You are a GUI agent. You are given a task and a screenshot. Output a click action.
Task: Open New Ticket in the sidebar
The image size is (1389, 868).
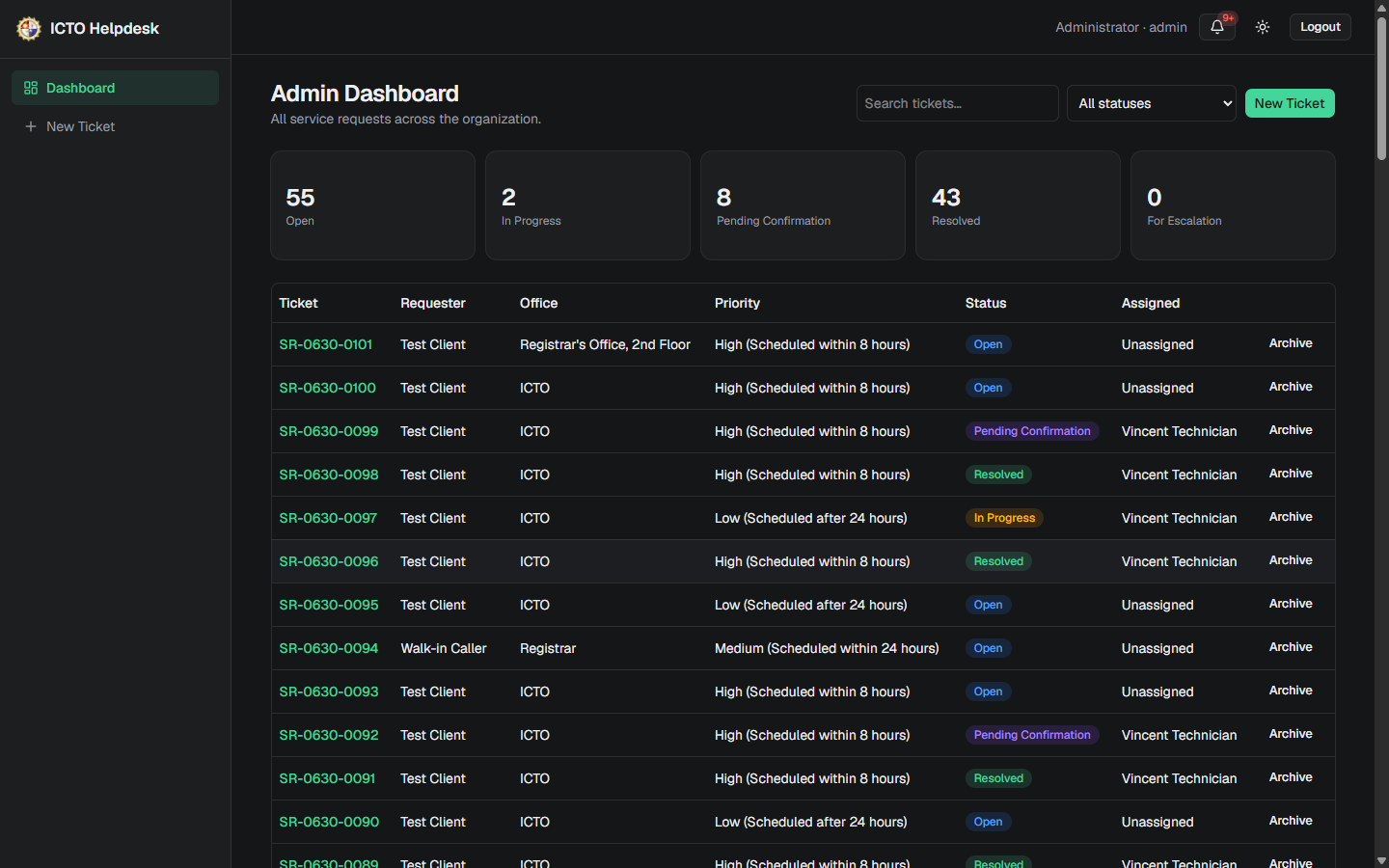point(116,126)
